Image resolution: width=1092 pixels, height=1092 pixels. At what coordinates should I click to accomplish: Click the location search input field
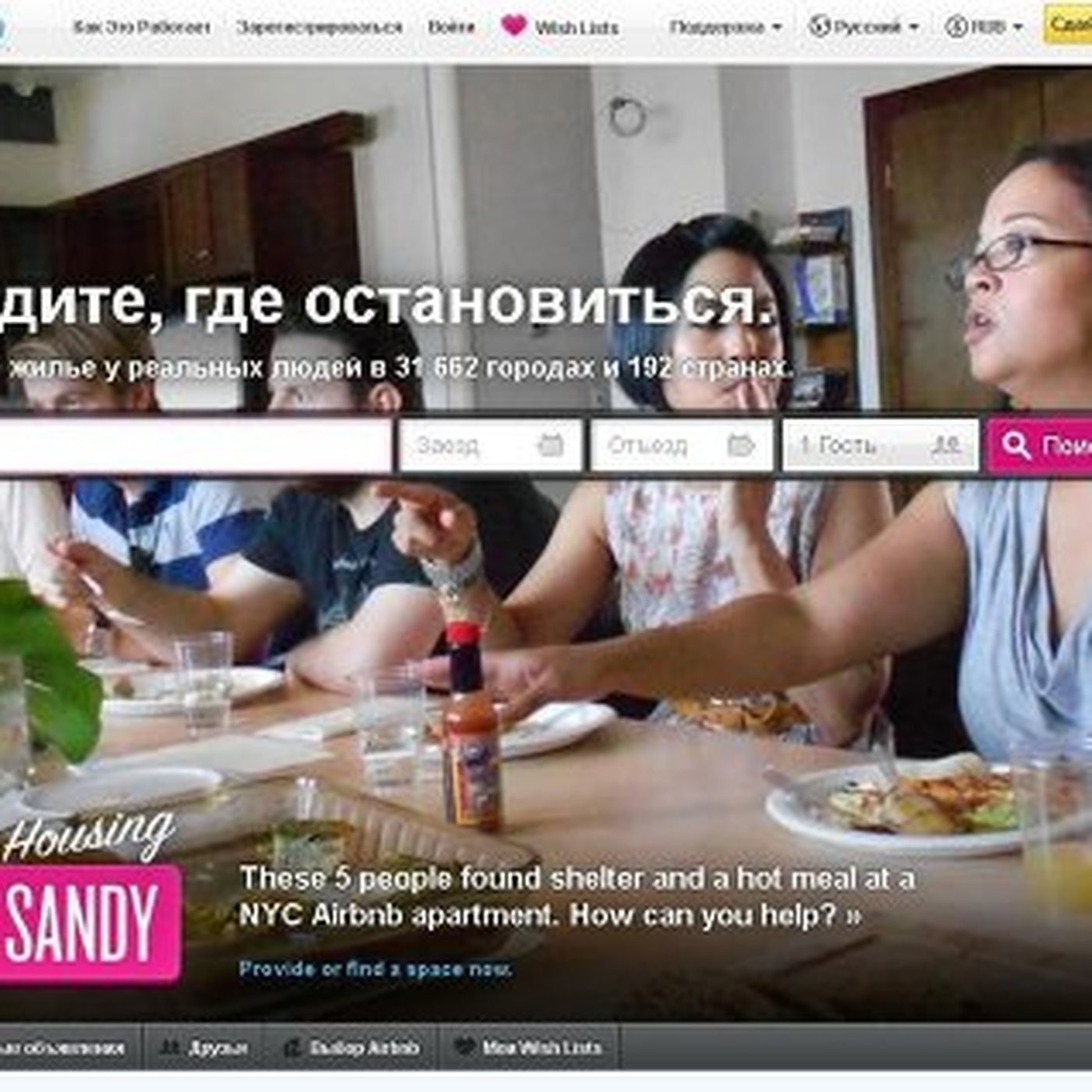195,445
